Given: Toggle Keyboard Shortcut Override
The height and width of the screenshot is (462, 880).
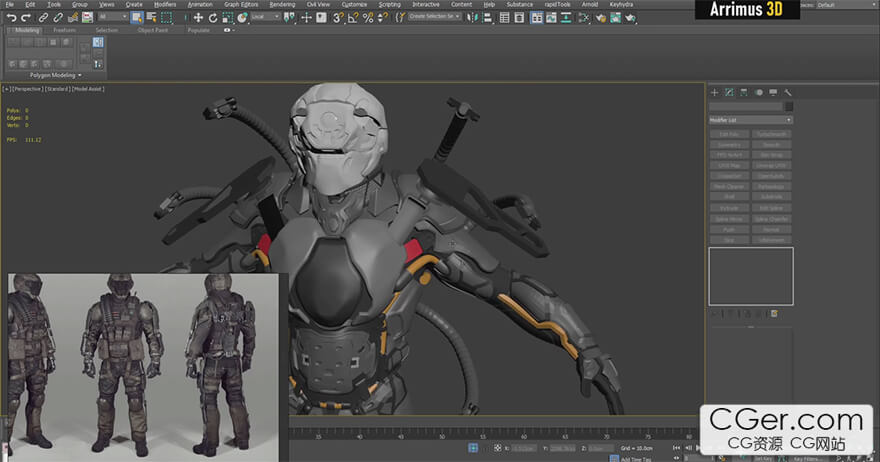Looking at the screenshot, I should 321,18.
